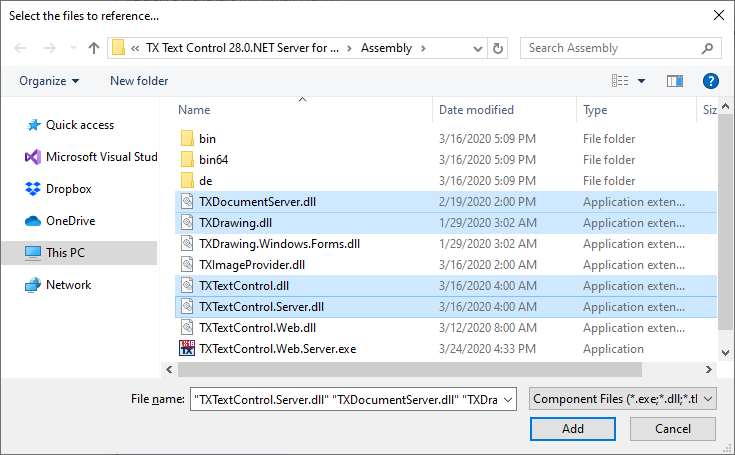Select Quick access in navigation pane
Viewport: 735px width, 455px height.
coord(80,125)
